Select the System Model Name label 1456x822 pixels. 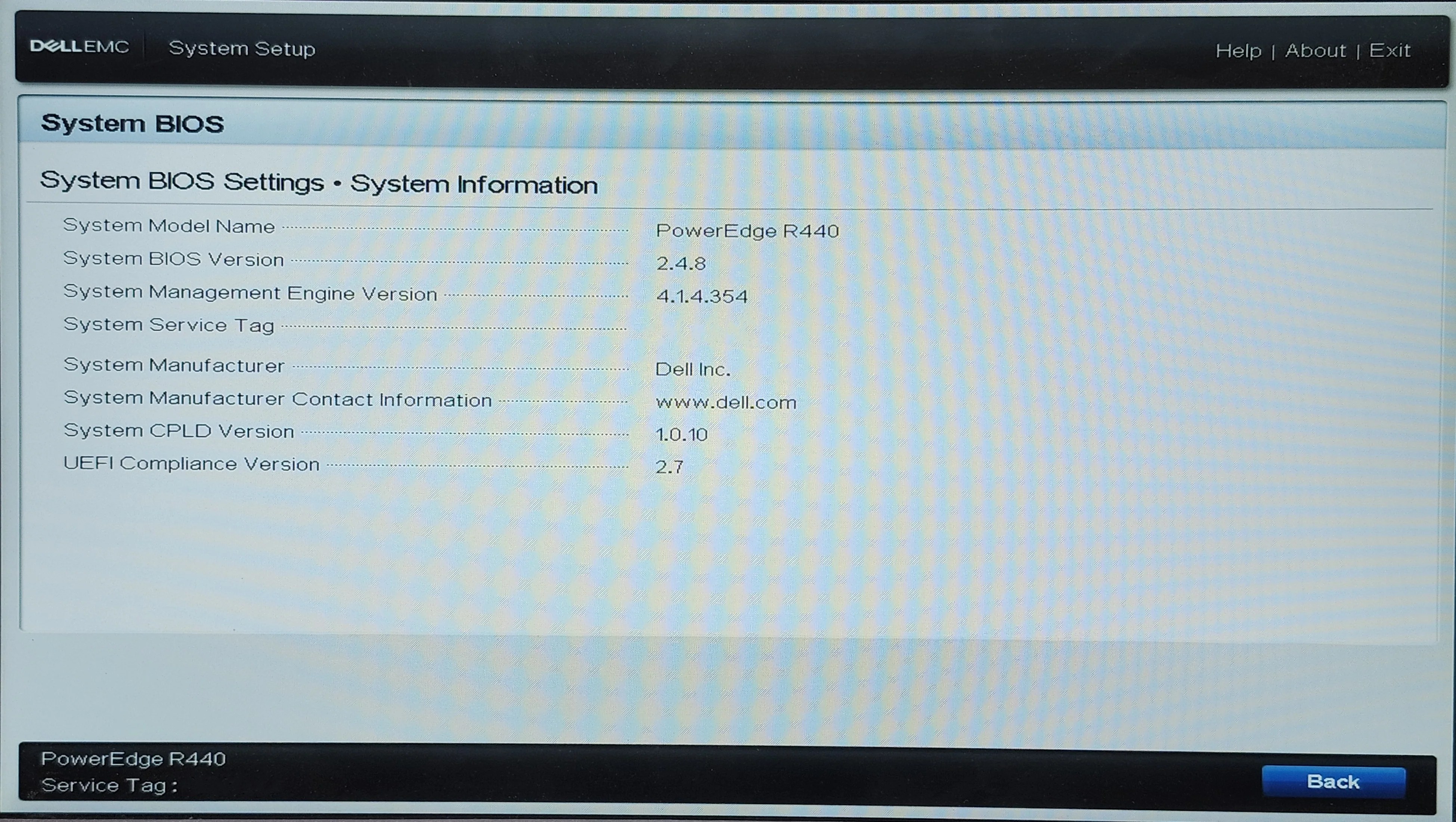(x=169, y=226)
